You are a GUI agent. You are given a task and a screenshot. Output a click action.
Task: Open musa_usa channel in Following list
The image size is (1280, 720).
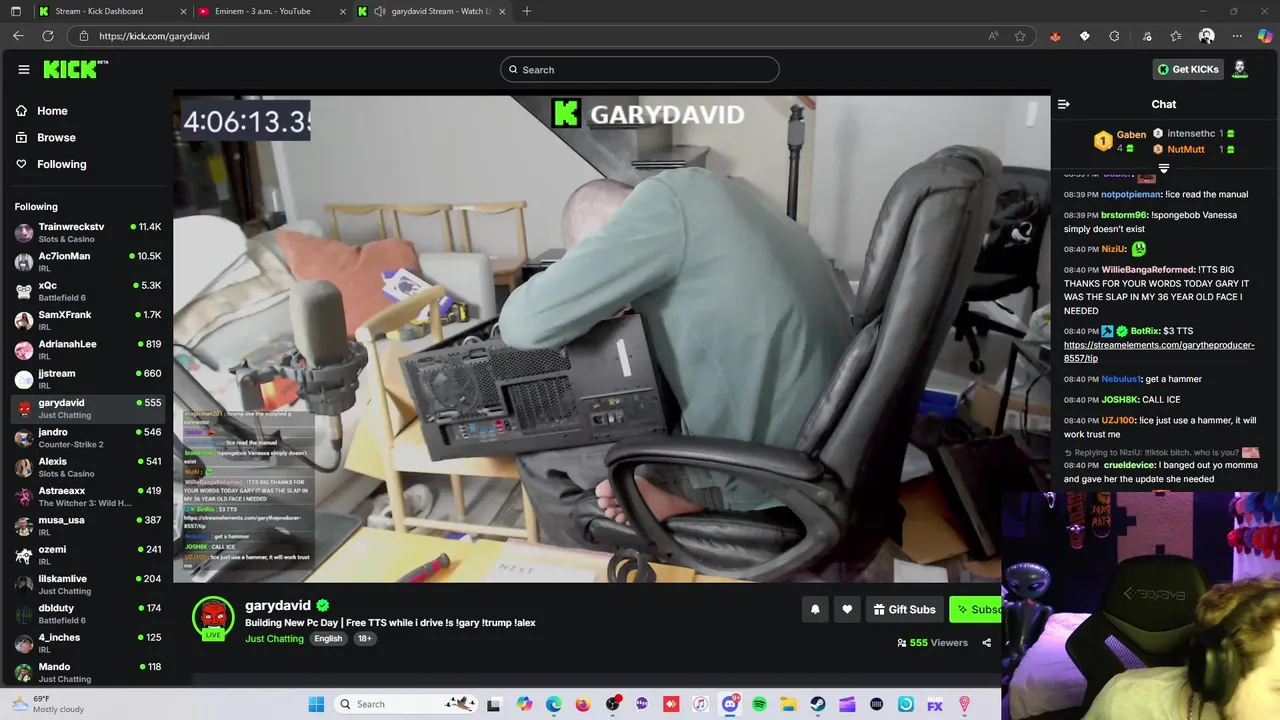coord(88,525)
